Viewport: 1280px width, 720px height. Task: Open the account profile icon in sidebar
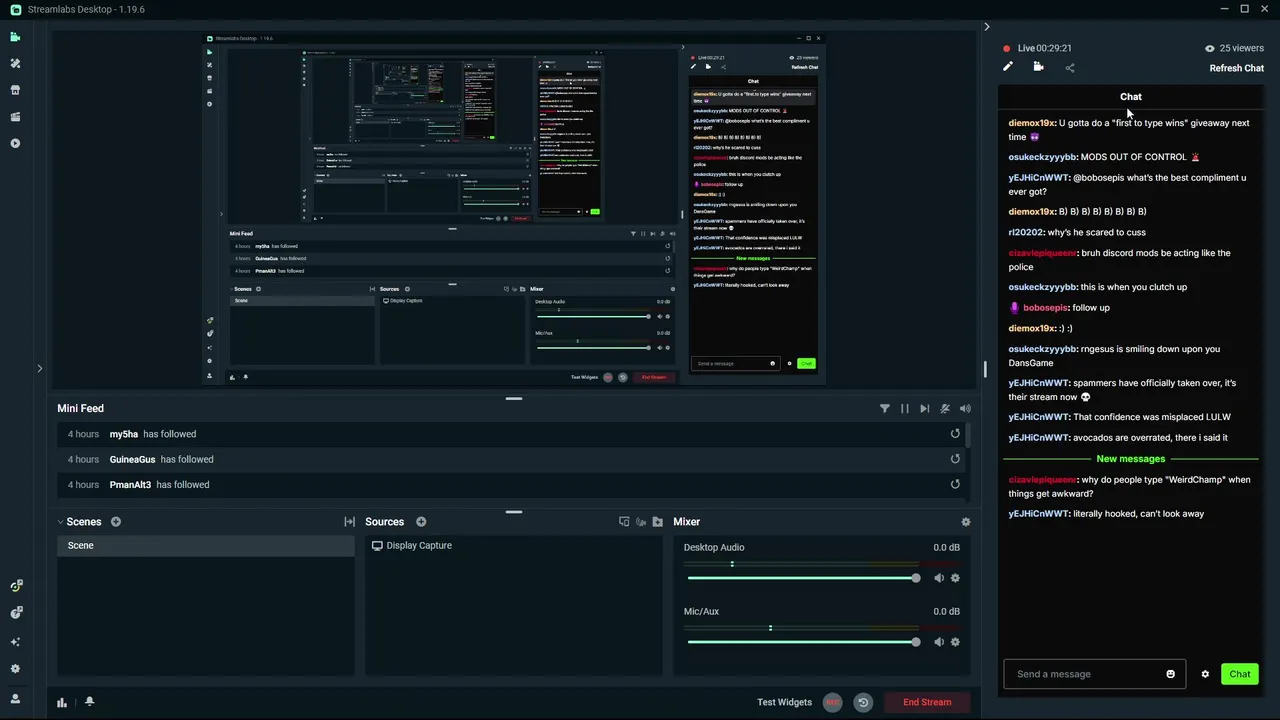15,699
